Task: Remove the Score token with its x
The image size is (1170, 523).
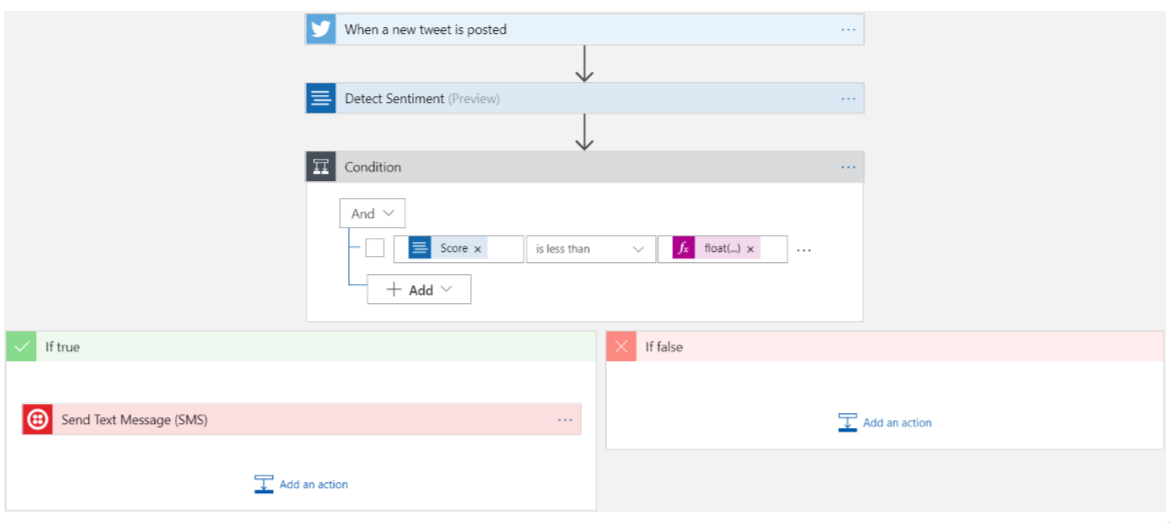Action: 478,249
